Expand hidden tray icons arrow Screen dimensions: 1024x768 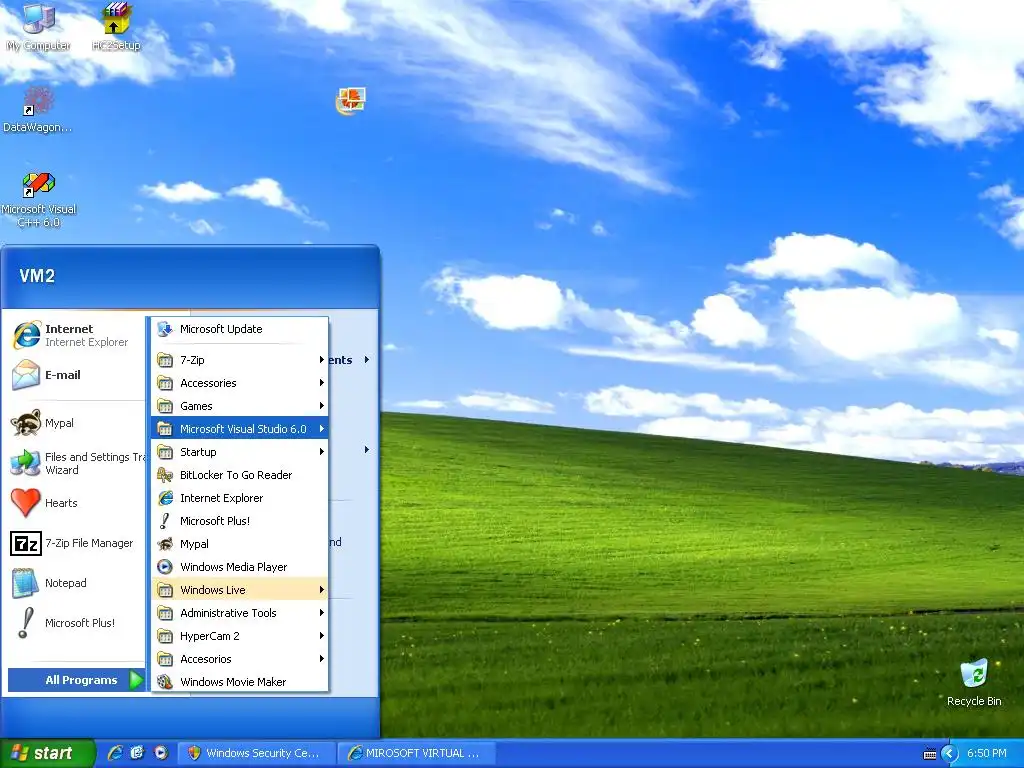(x=950, y=754)
